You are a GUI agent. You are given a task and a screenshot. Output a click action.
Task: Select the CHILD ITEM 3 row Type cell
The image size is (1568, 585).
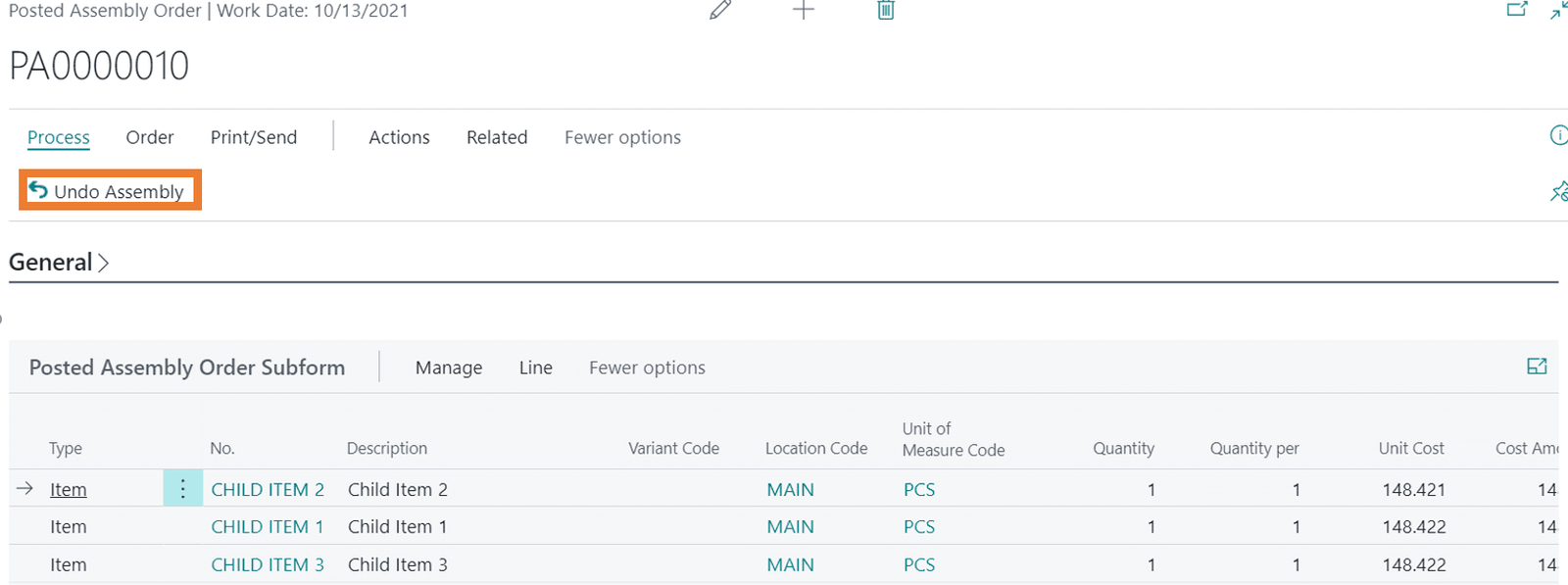coord(69,565)
